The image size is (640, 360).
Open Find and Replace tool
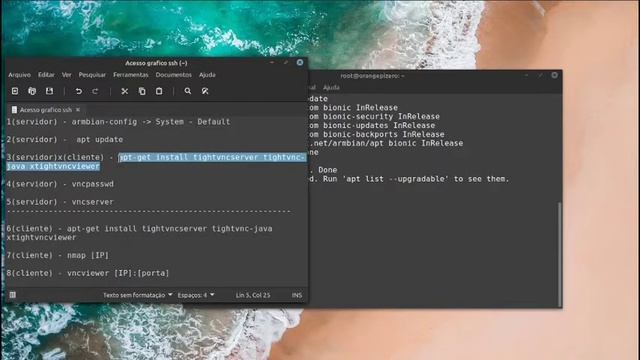click(205, 91)
